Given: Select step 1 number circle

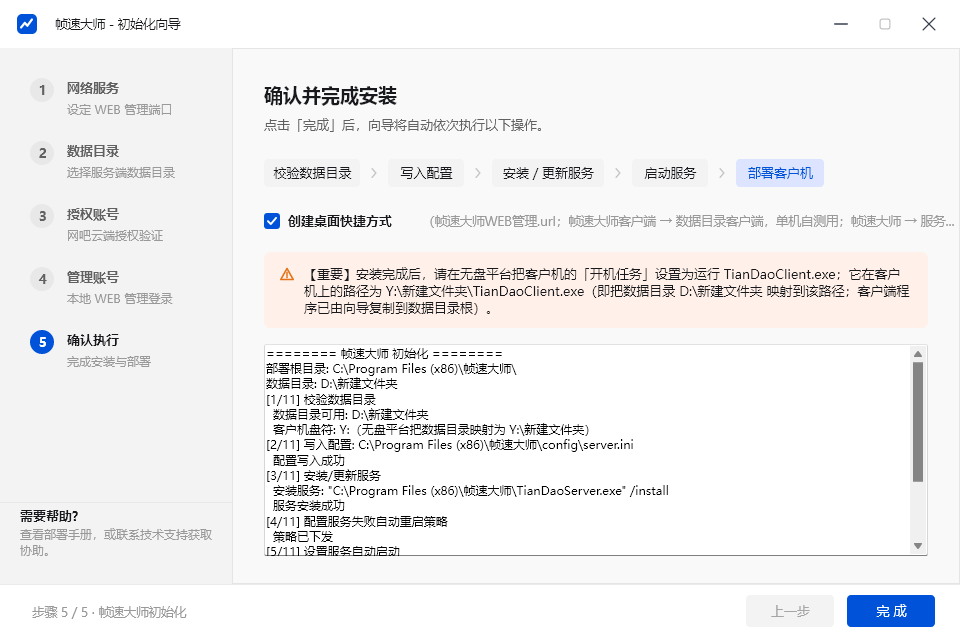Looking at the screenshot, I should pyautogui.click(x=42, y=90).
